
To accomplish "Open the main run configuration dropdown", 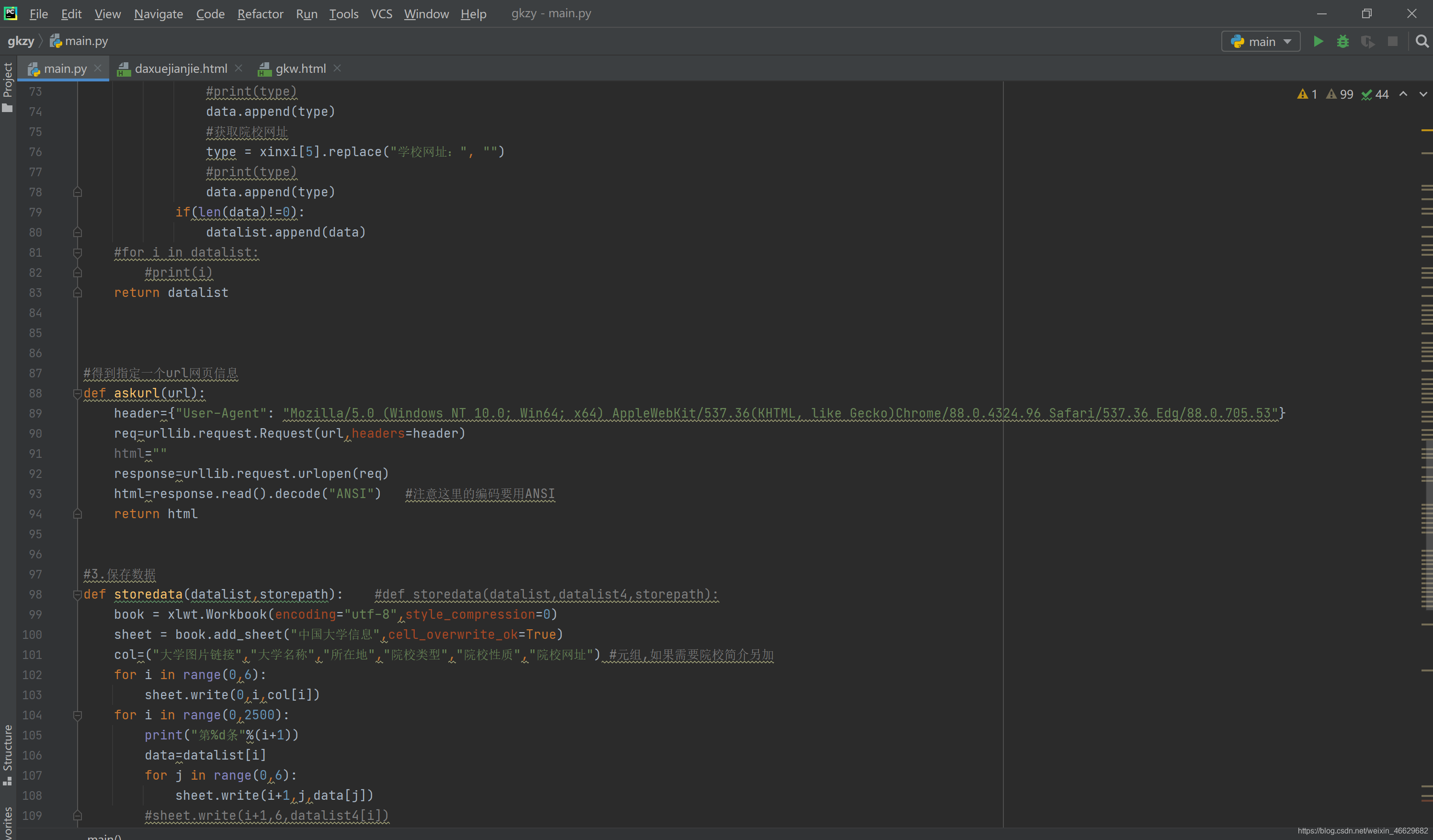I will coord(1261,42).
